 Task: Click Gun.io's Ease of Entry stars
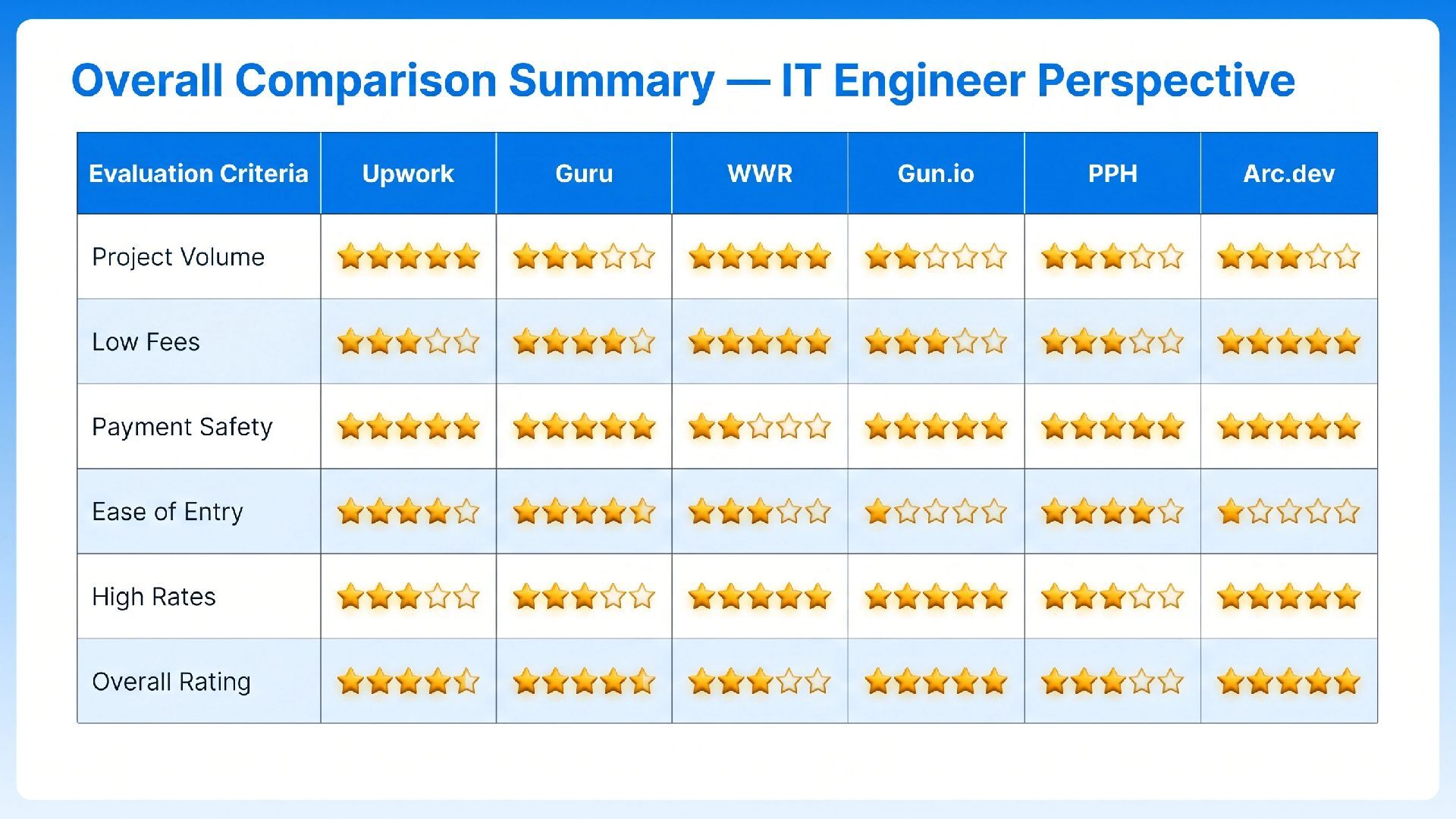point(936,511)
